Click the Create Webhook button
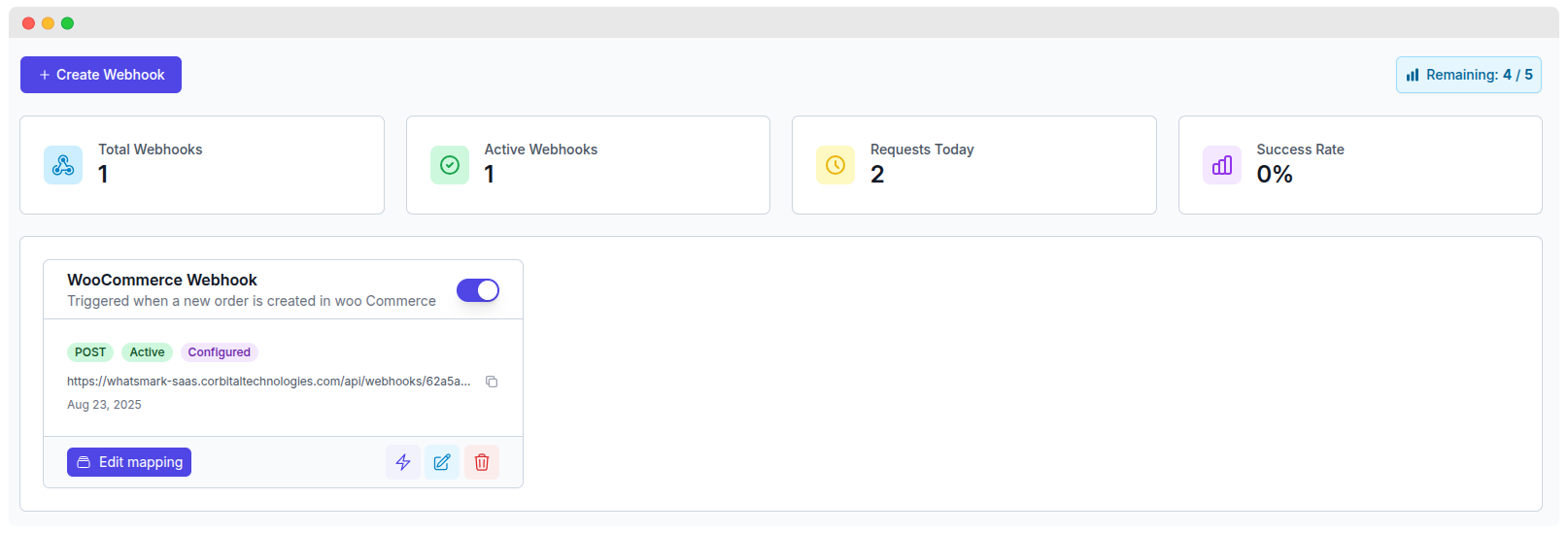The height and width of the screenshot is (533, 1568). coord(101,75)
